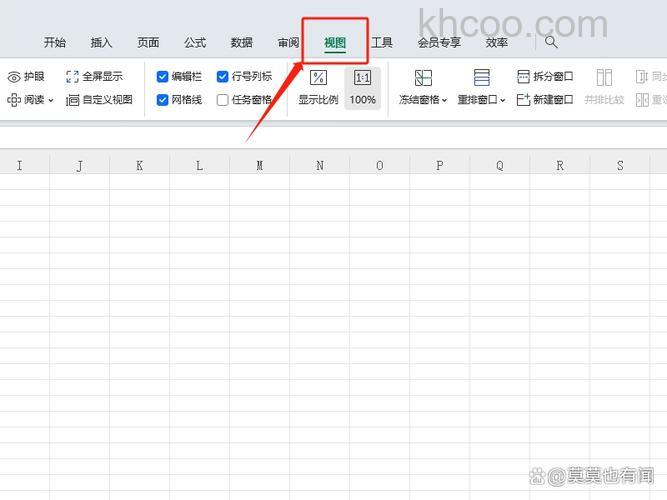The width and height of the screenshot is (667, 500).
Task: Open the 显示比例 zoom dialog
Action: (x=318, y=88)
